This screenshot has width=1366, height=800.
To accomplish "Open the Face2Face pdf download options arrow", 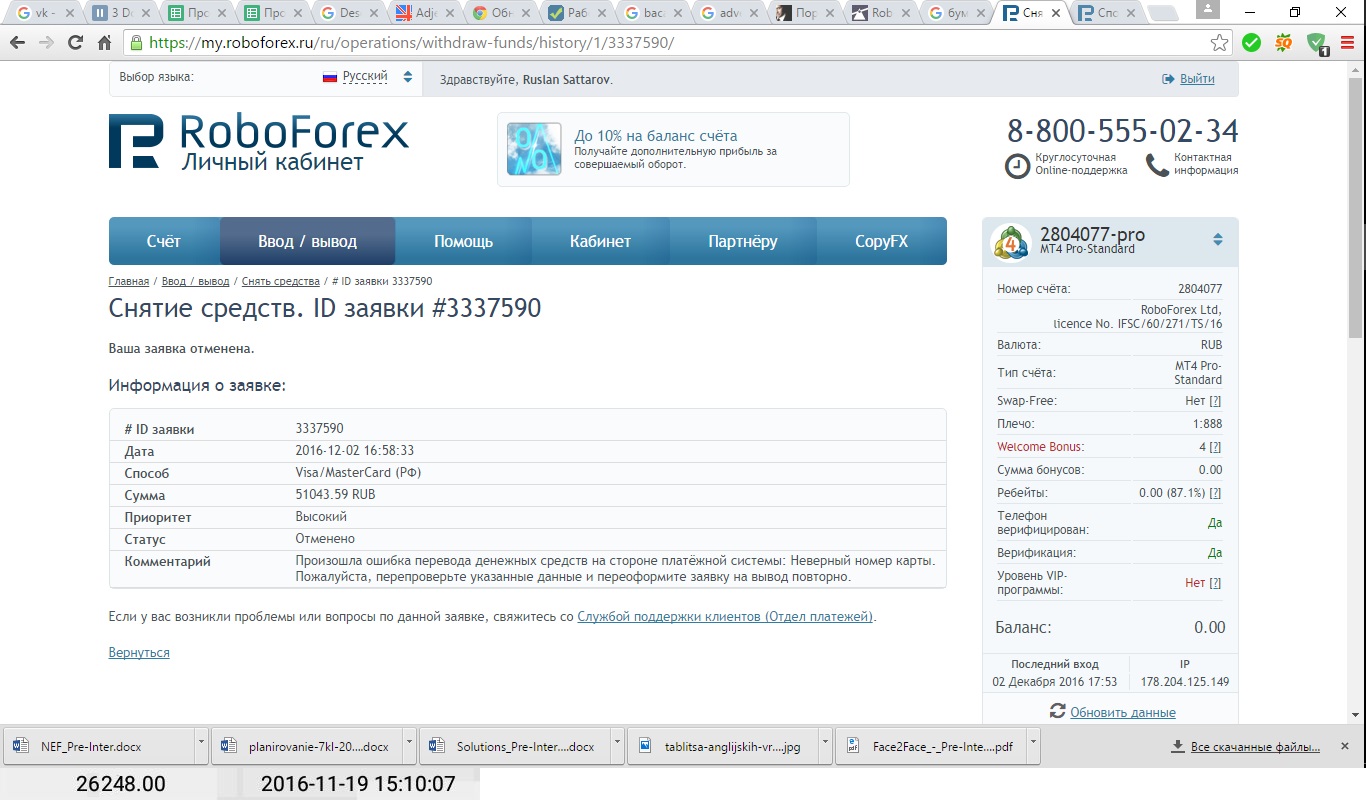I will [x=1034, y=745].
